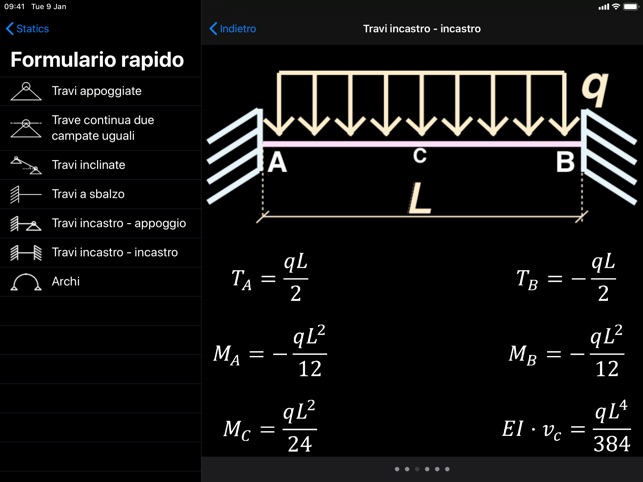Viewport: 643px width, 482px height.
Task: Tap the TA shear formula
Action: 269,278
